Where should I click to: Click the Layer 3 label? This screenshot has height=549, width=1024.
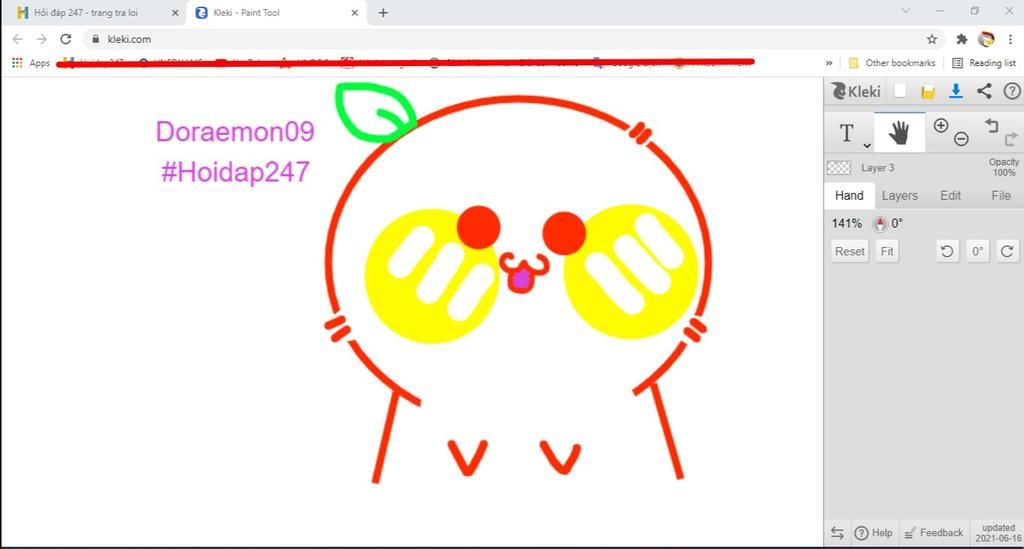(877, 168)
